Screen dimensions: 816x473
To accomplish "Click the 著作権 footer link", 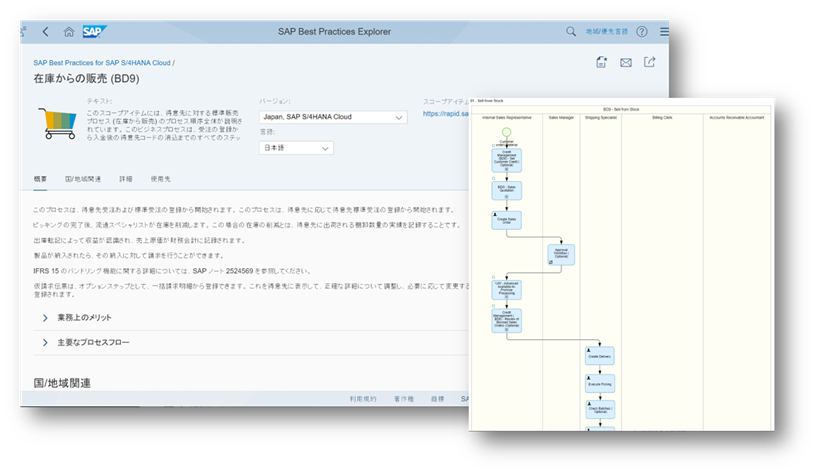I will pyautogui.click(x=403, y=399).
